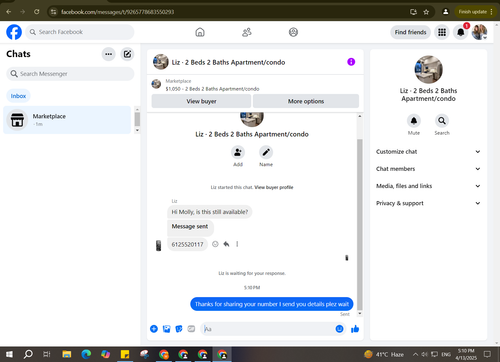The image size is (500, 362).
Task: Click the 'Hi Molly, is this still available?' message
Action: pyautogui.click(x=210, y=212)
